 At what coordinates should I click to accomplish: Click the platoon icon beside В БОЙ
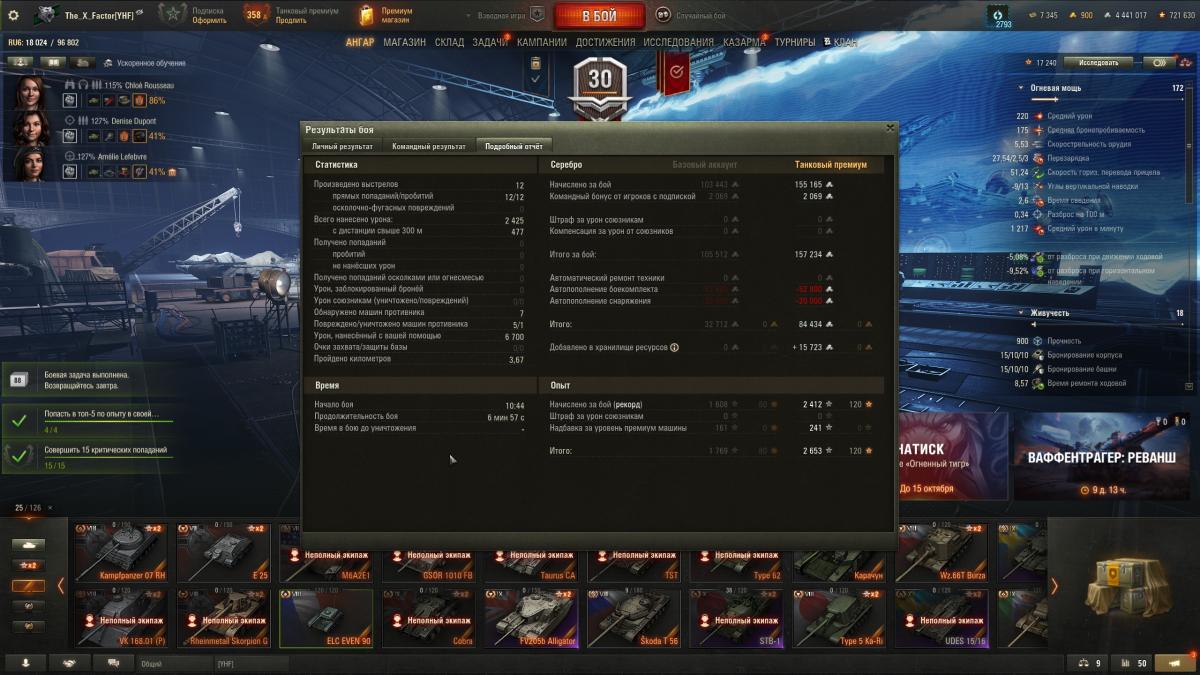[x=537, y=14]
